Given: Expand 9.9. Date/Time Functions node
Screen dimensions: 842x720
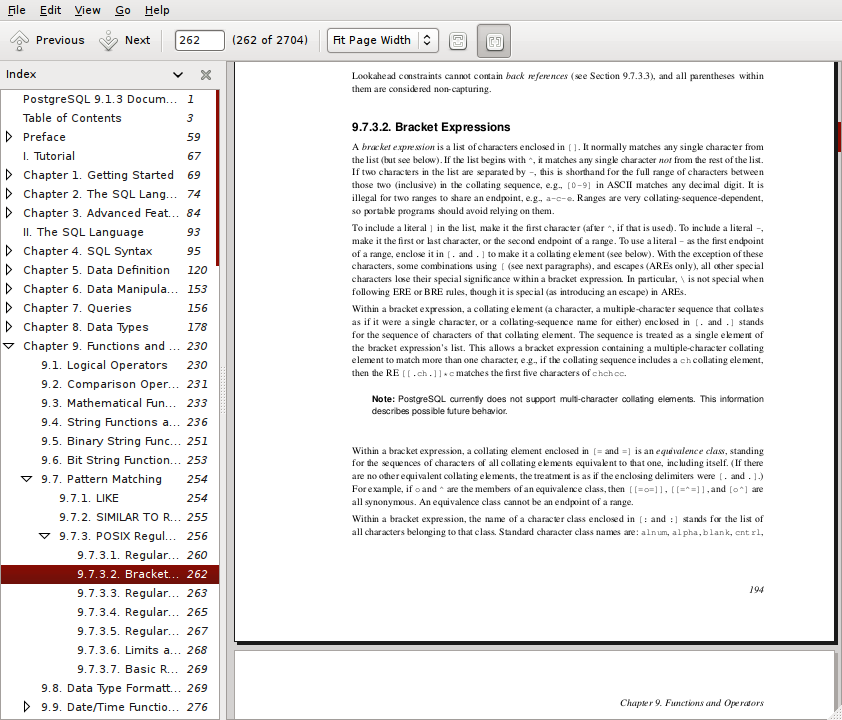Looking at the screenshot, I should point(26,707).
